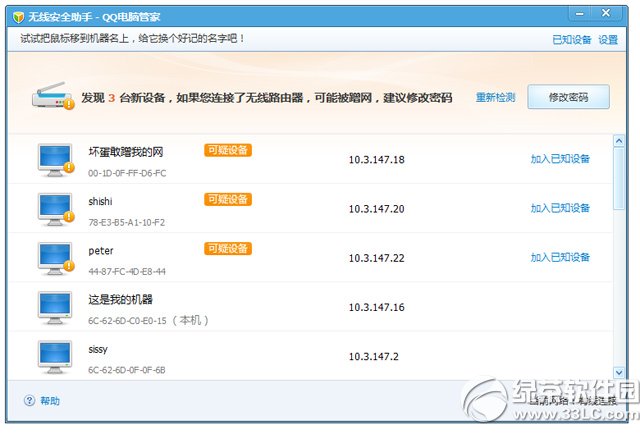
Task: Open 设置 settings
Action: click(x=608, y=40)
